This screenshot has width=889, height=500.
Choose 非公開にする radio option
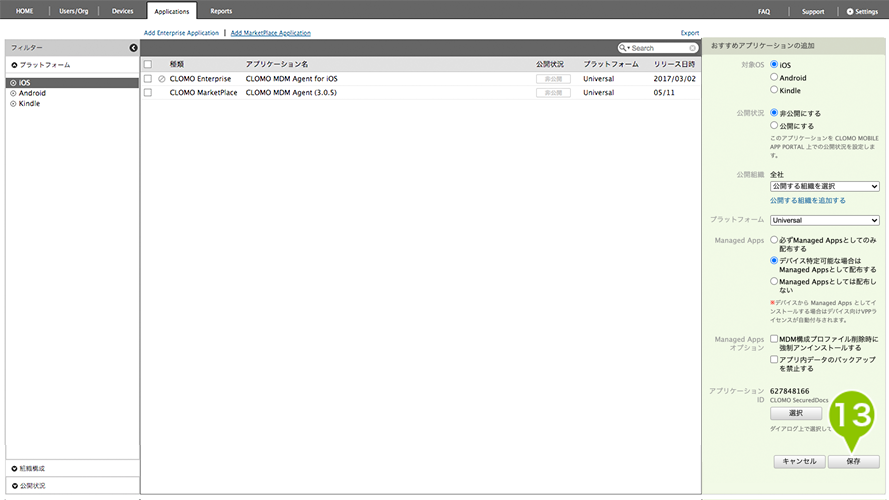774,113
